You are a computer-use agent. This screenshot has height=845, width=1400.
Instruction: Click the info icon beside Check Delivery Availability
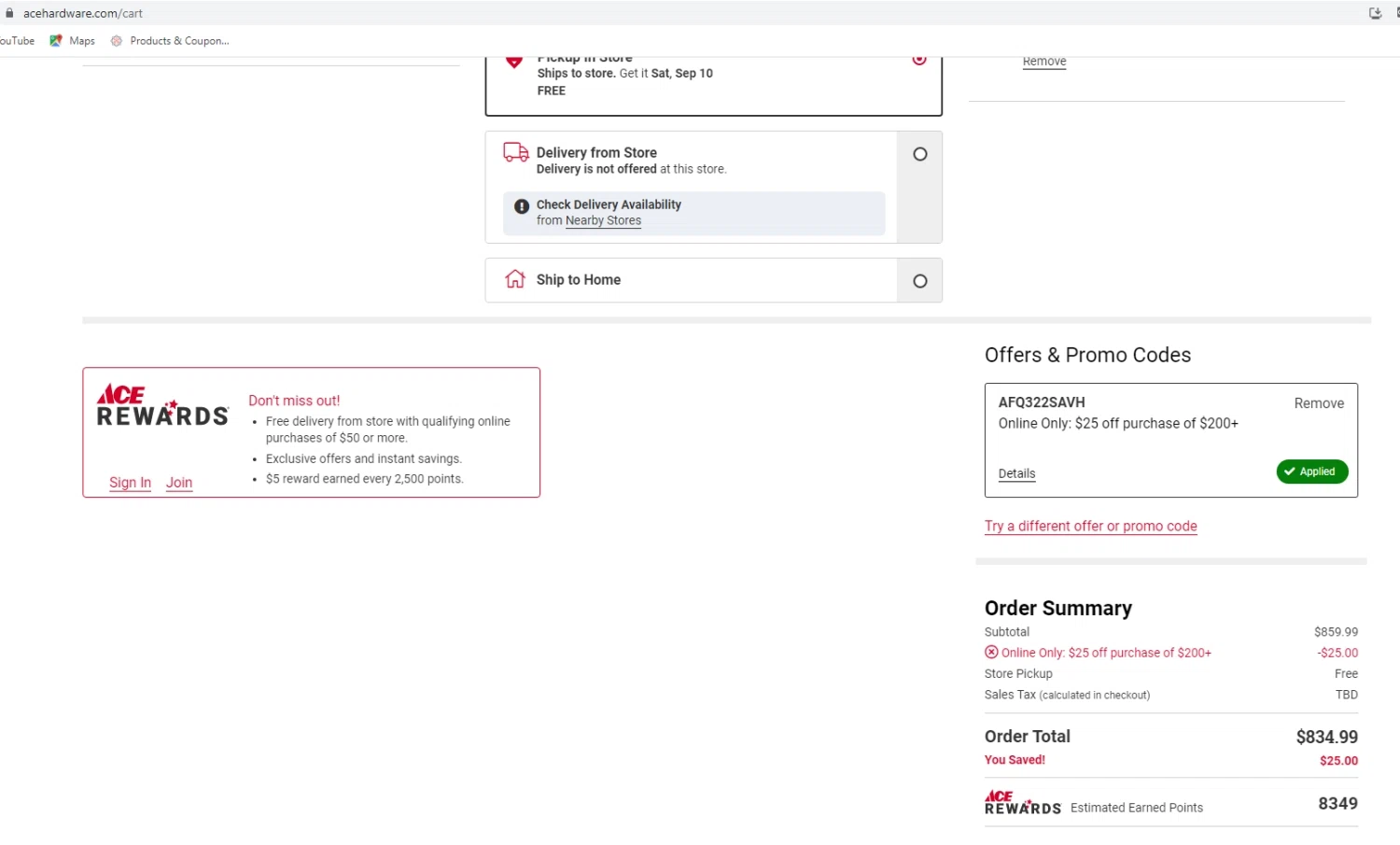(x=522, y=206)
